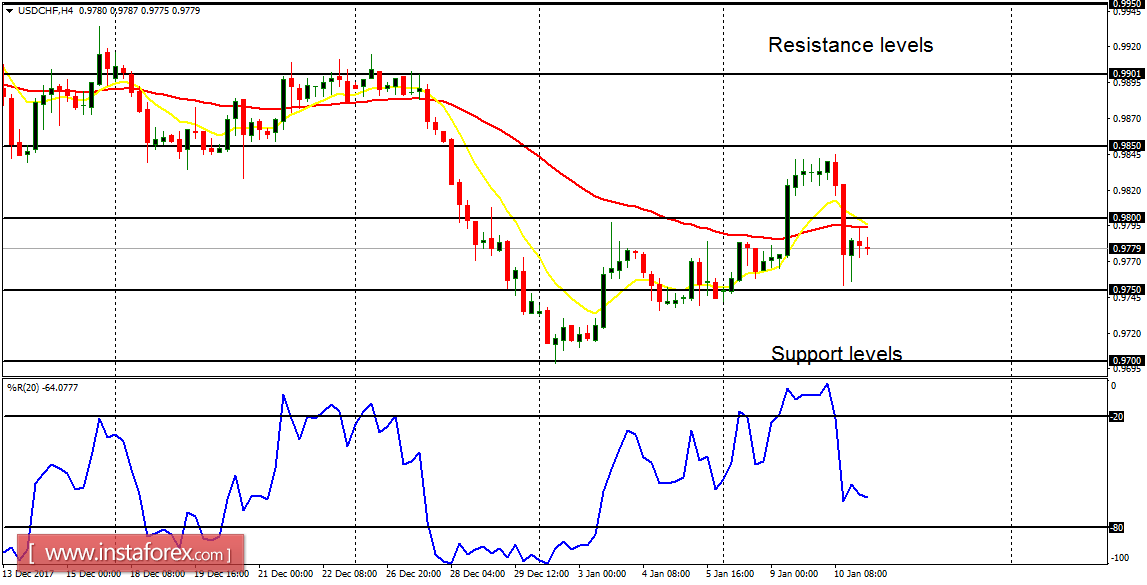The height and width of the screenshot is (585, 1147).
Task: Select the 0.9950 price level label
Action: (x=1127, y=4)
